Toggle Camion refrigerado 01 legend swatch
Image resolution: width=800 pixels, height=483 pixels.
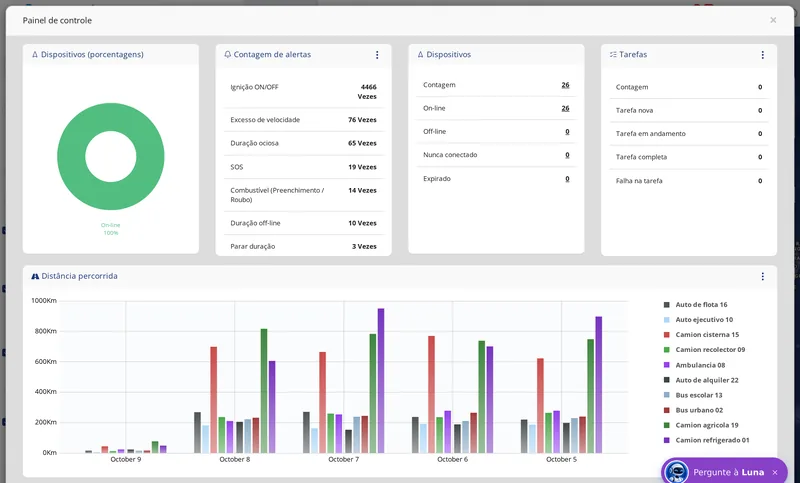pos(666,440)
